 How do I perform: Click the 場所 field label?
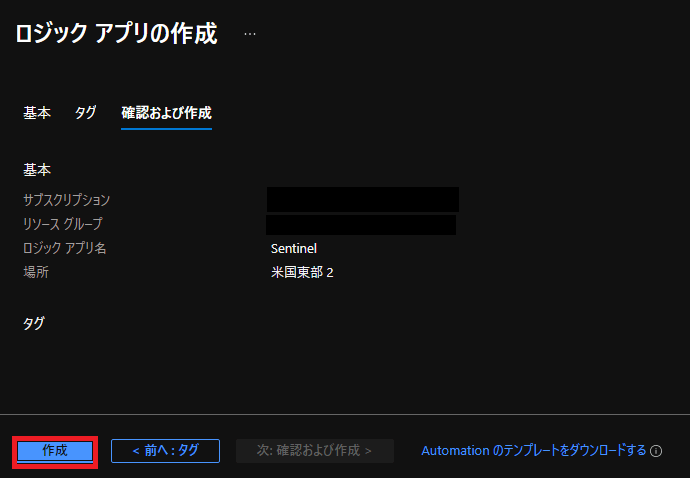coord(36,272)
